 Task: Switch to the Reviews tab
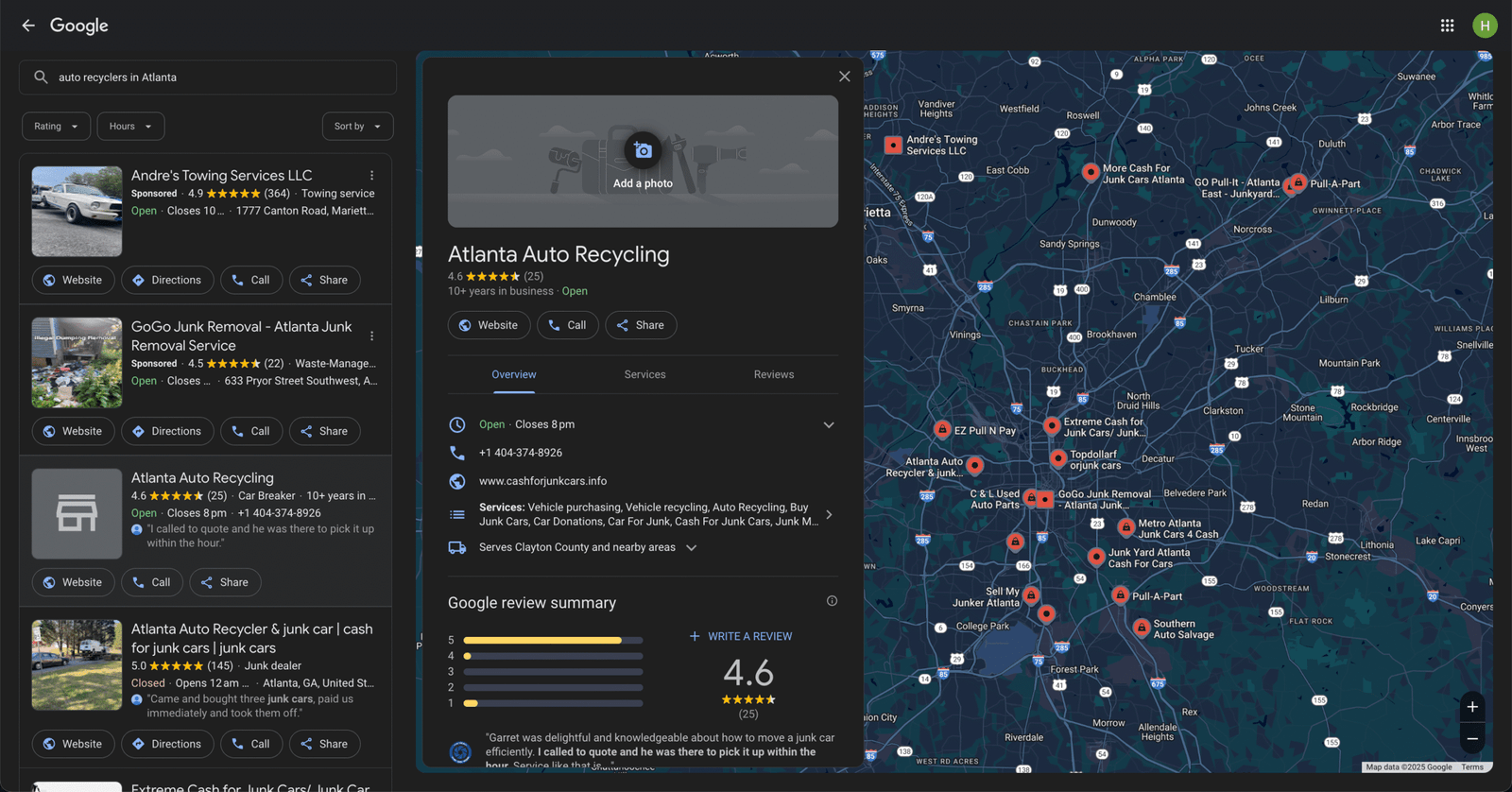(774, 374)
